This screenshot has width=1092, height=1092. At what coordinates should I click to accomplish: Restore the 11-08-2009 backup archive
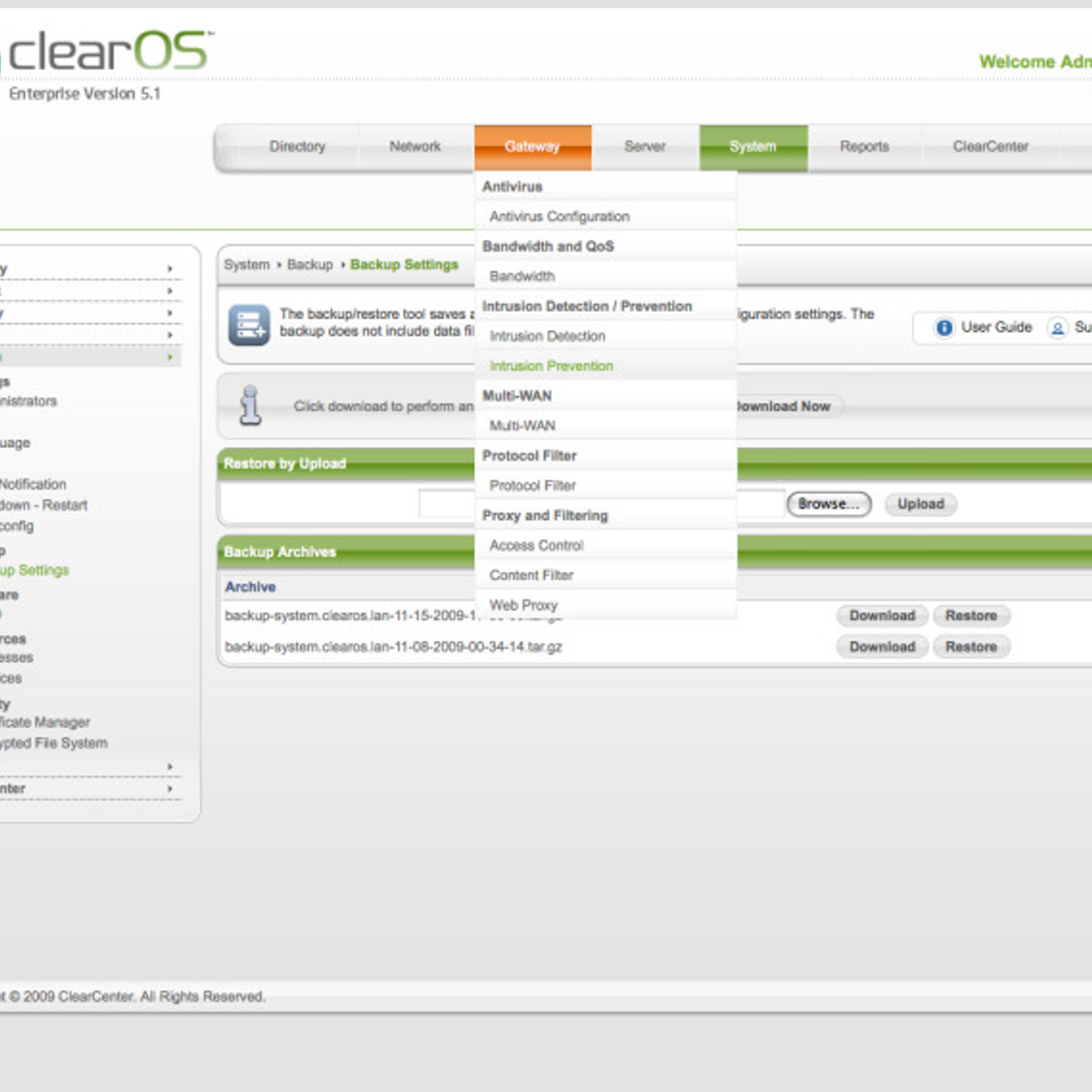click(971, 647)
